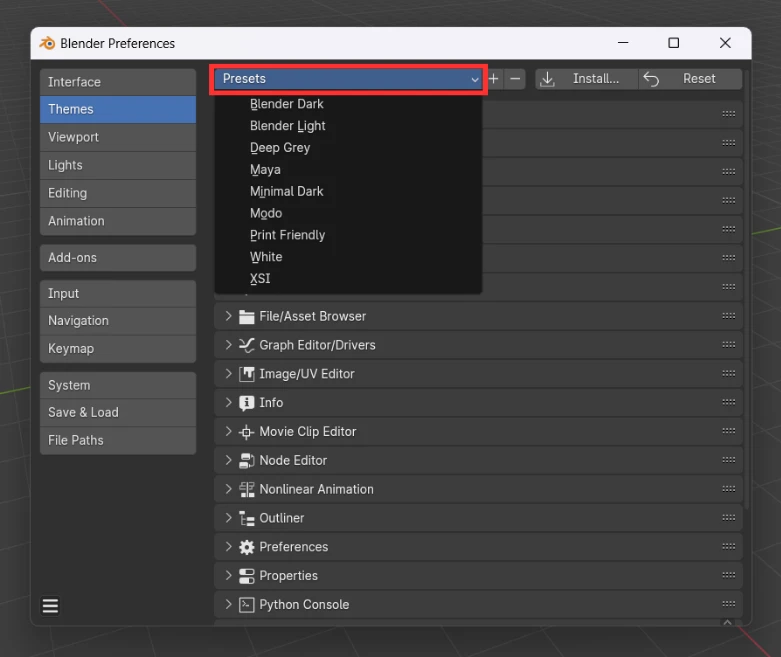Viewport: 781px width, 657px height.
Task: Open Keymap preferences
Action: pos(118,349)
